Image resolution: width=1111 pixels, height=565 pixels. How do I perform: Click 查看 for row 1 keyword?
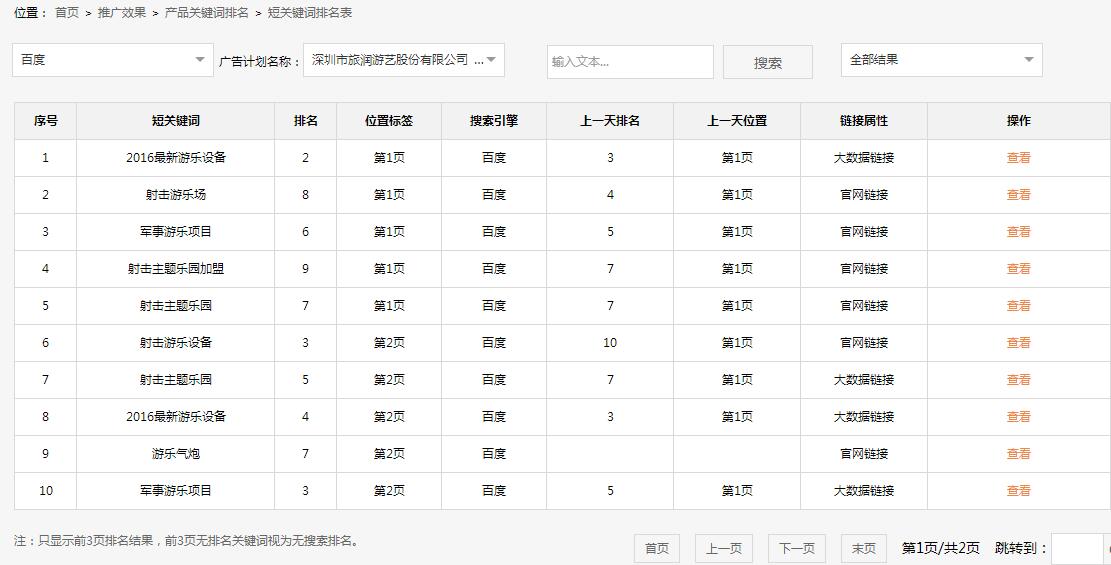pyautogui.click(x=1018, y=158)
